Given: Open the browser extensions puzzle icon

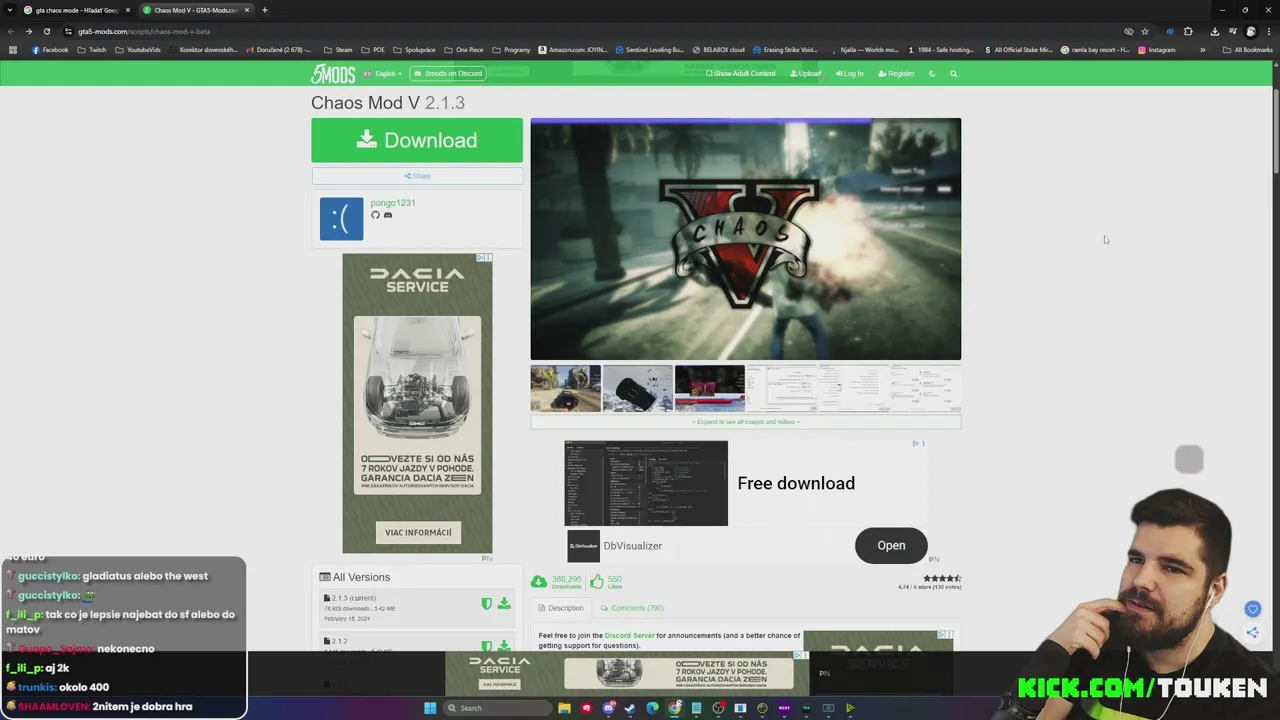Looking at the screenshot, I should tap(1188, 31).
